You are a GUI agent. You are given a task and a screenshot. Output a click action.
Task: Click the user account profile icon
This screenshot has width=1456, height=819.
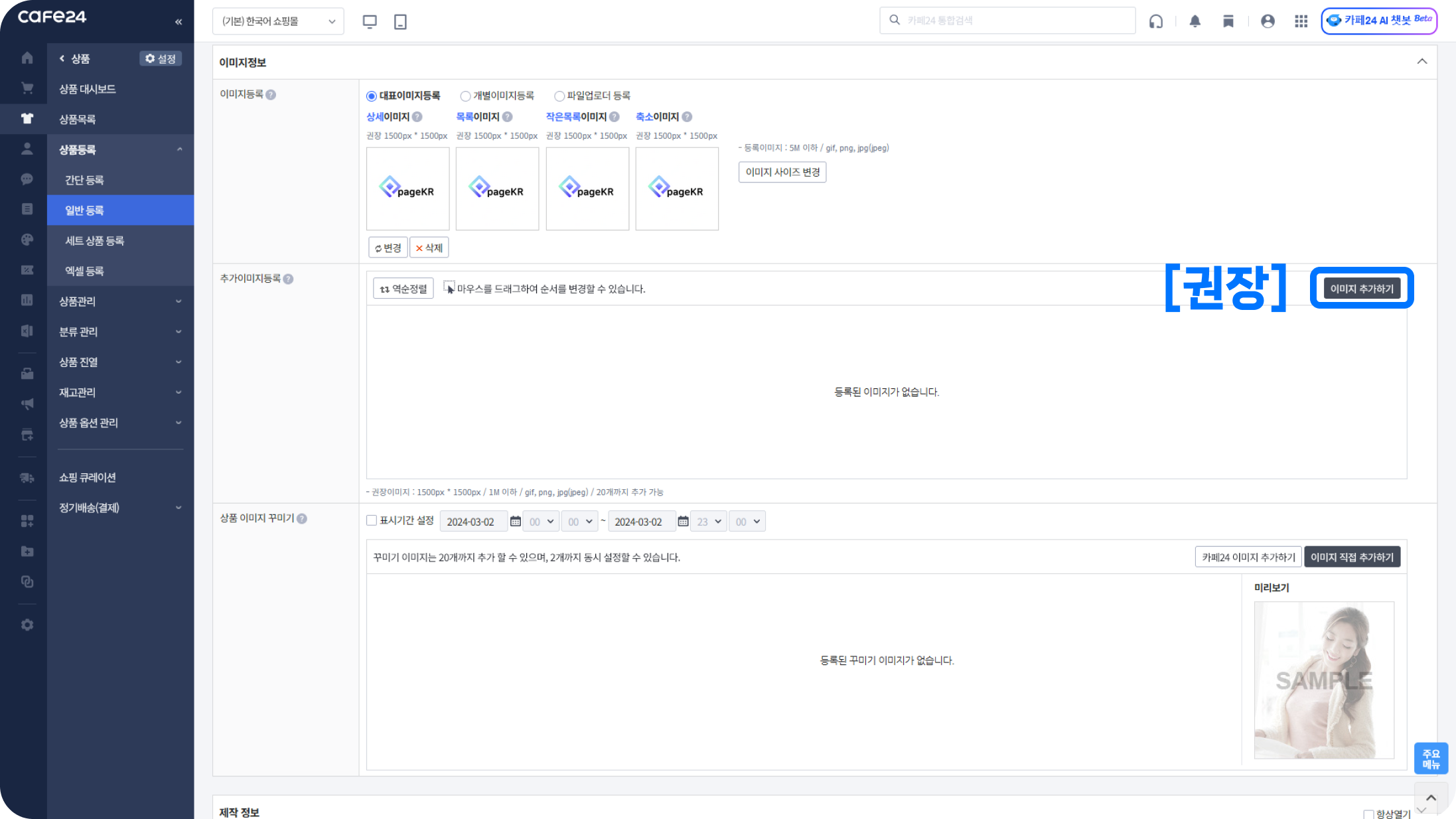pos(1268,21)
